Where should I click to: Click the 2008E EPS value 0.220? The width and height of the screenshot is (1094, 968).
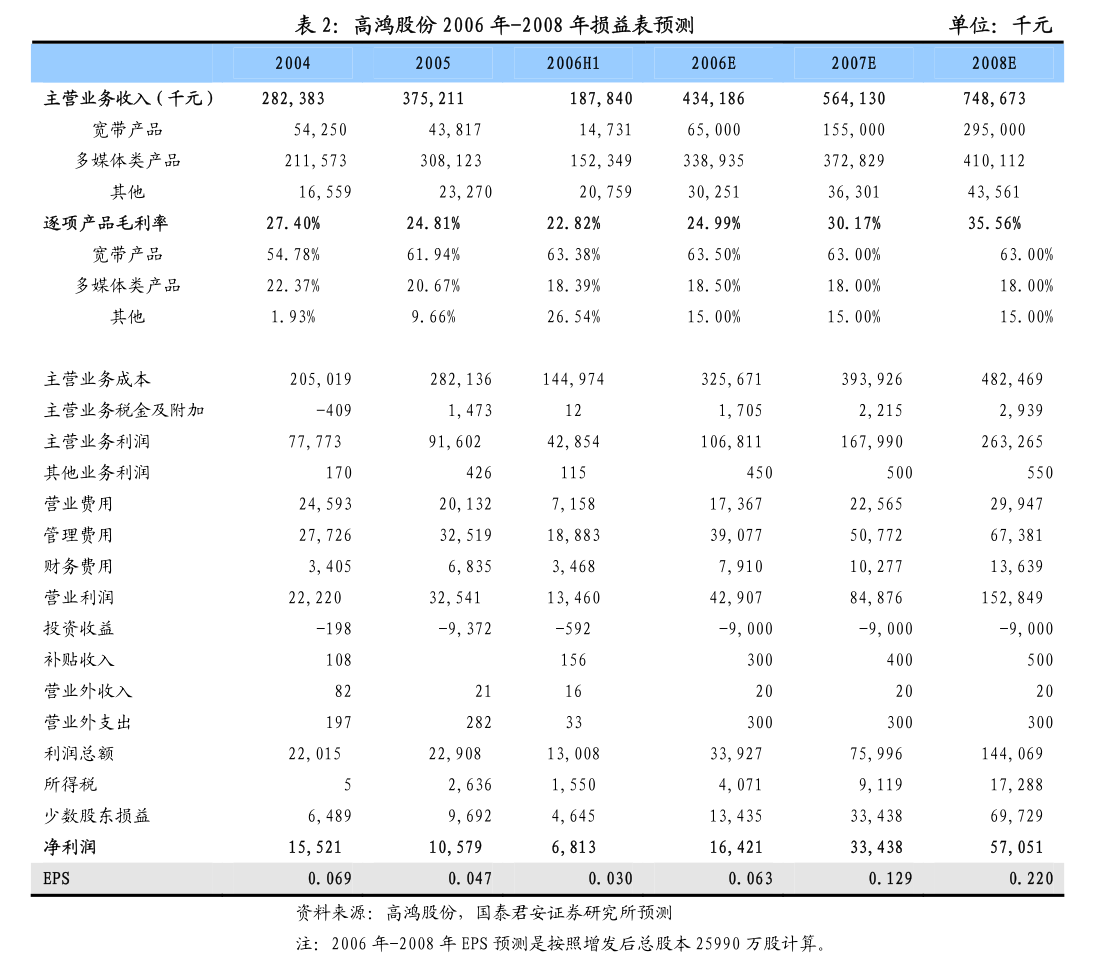click(x=1031, y=879)
